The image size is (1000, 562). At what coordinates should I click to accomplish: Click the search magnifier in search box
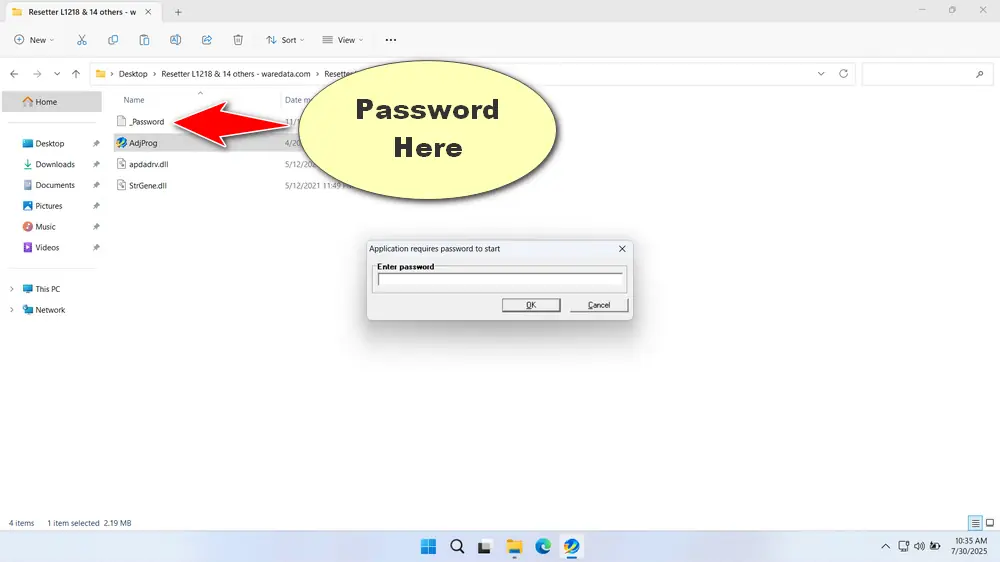point(980,74)
